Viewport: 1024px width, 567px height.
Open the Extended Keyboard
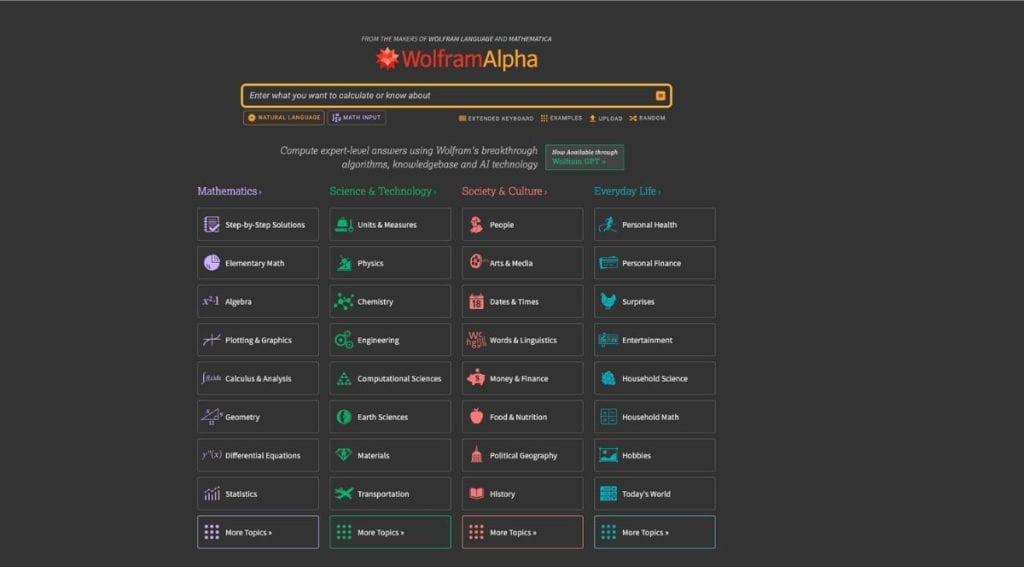coord(496,118)
